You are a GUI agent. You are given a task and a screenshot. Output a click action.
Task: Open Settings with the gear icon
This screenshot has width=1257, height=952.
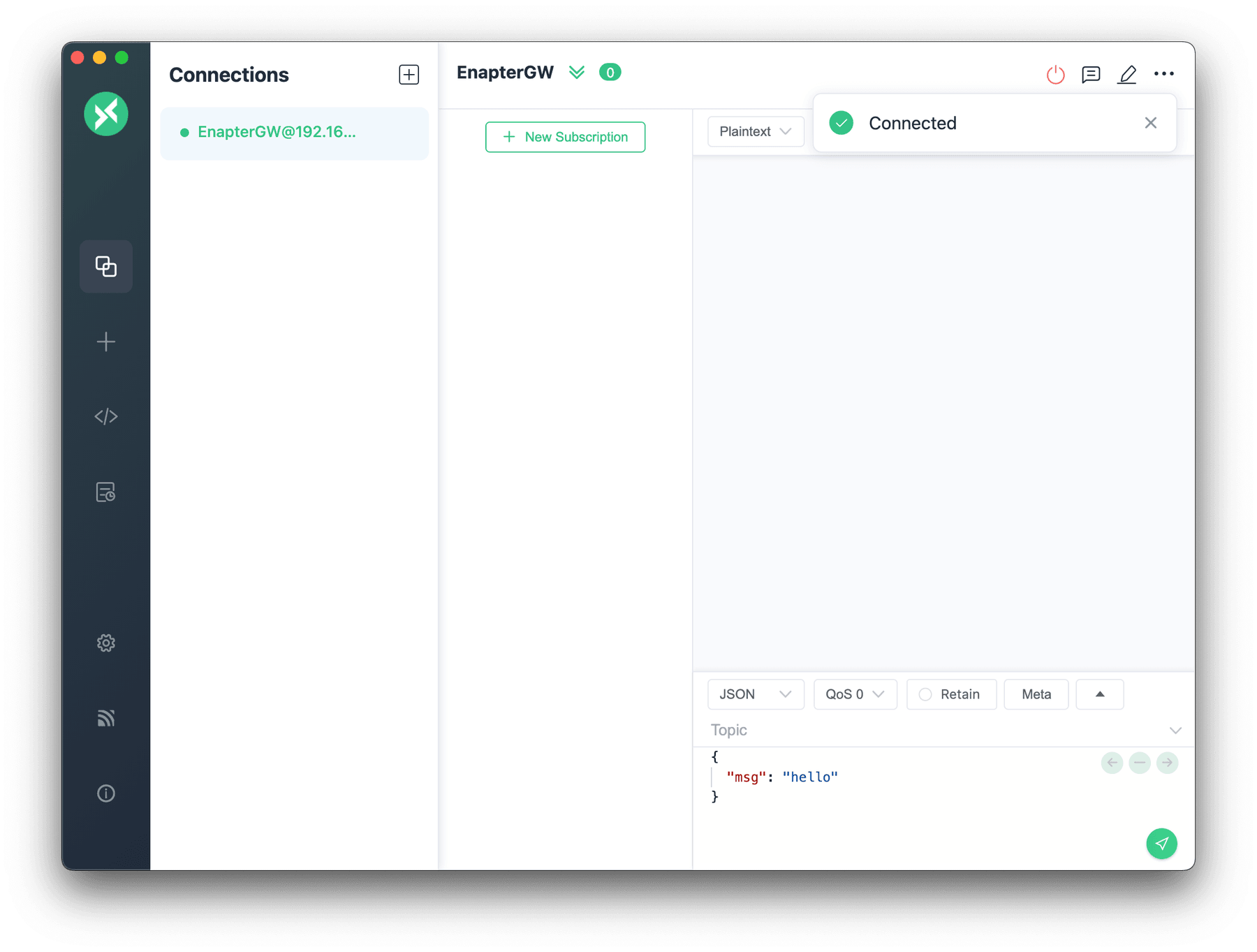[x=105, y=643]
